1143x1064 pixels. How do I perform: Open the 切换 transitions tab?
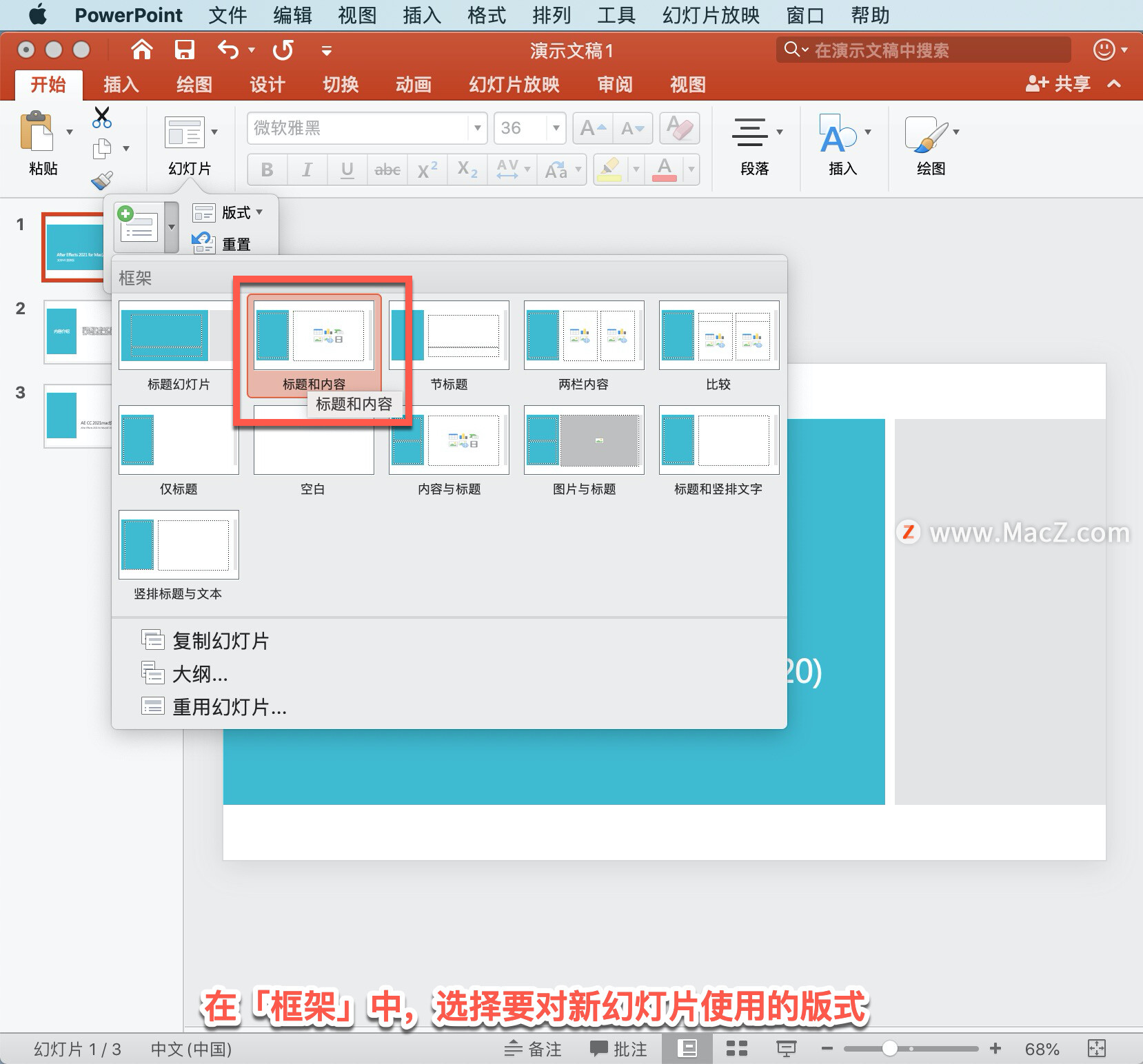tap(341, 85)
